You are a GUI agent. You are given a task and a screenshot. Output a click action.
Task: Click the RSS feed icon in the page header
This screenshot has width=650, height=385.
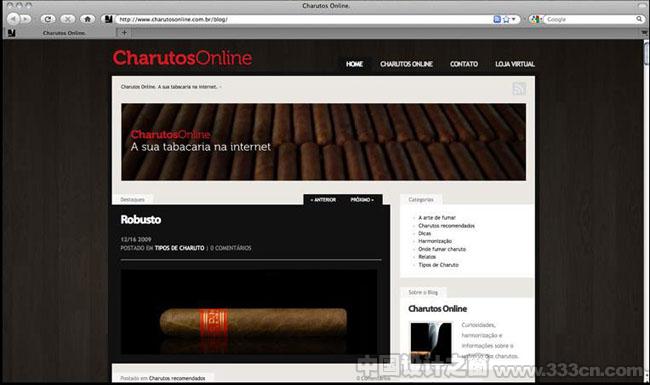coord(519,88)
